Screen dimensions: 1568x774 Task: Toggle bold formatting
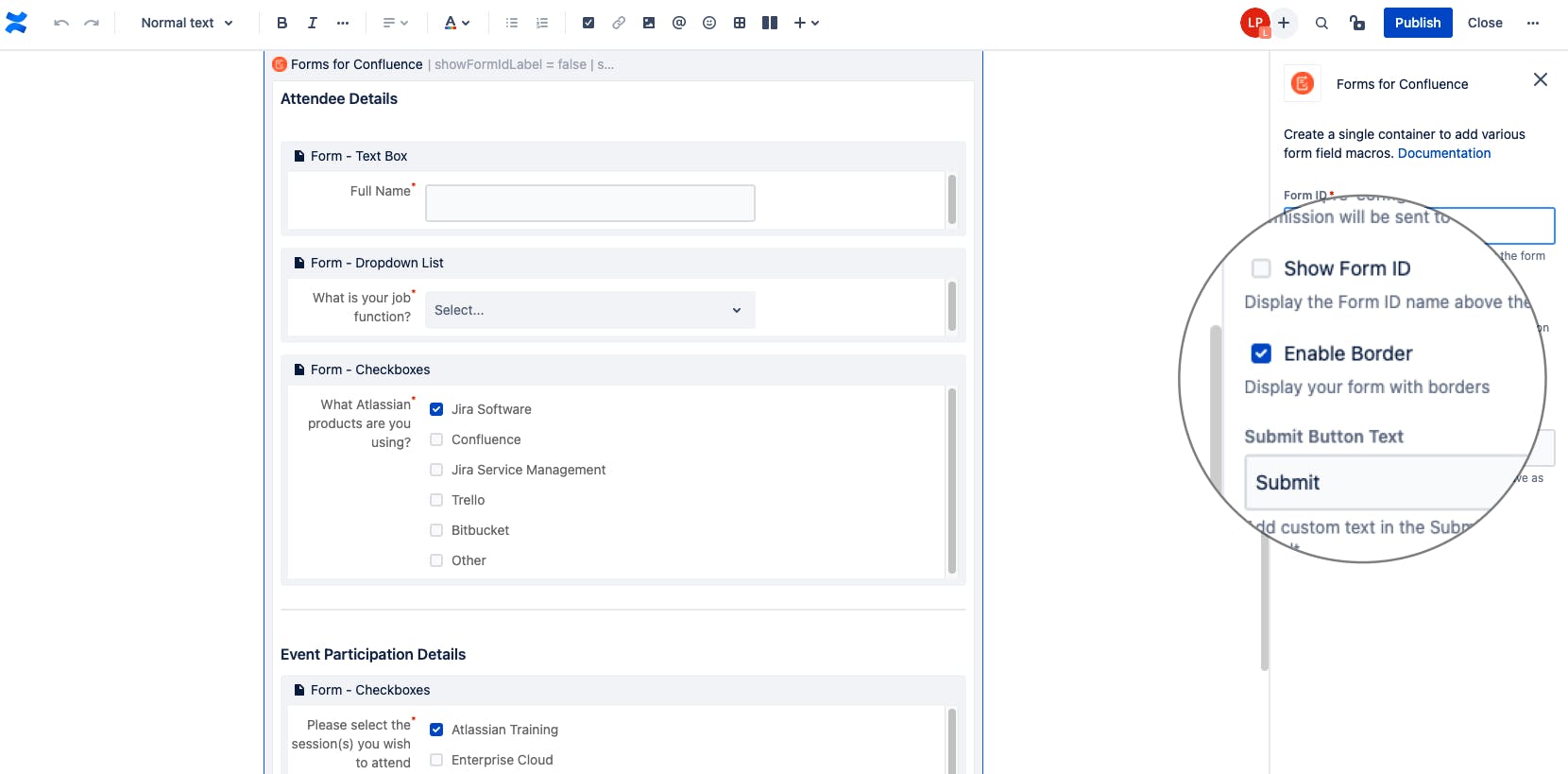(281, 23)
